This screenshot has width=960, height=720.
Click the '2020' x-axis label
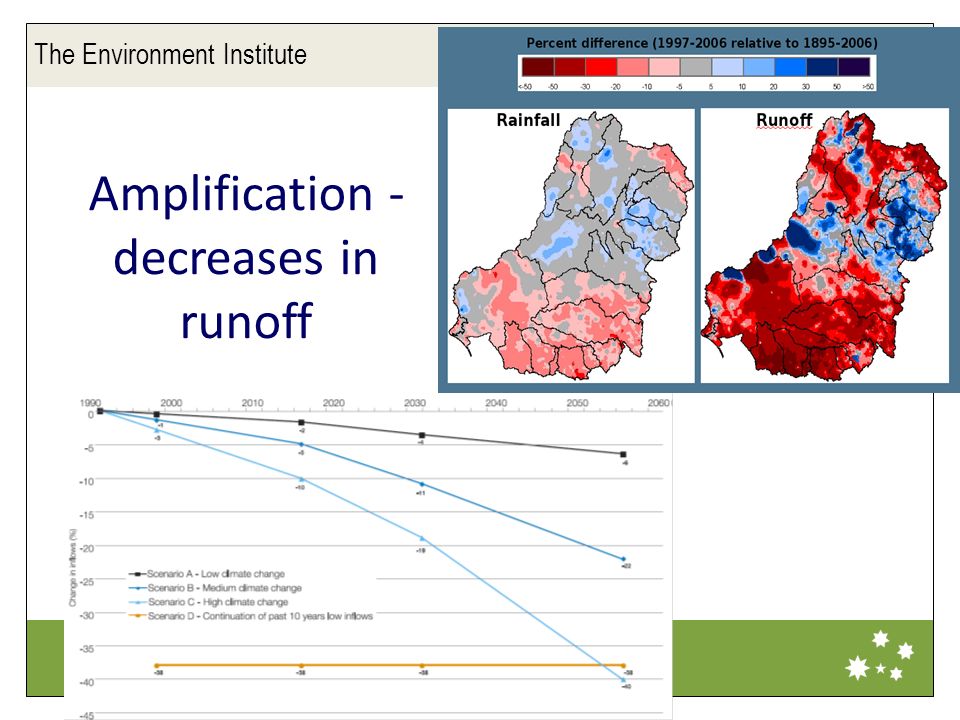coord(334,403)
